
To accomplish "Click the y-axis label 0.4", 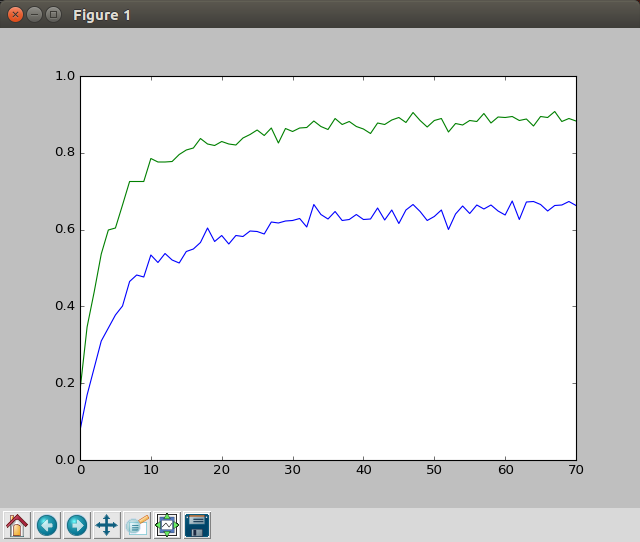I will point(65,306).
